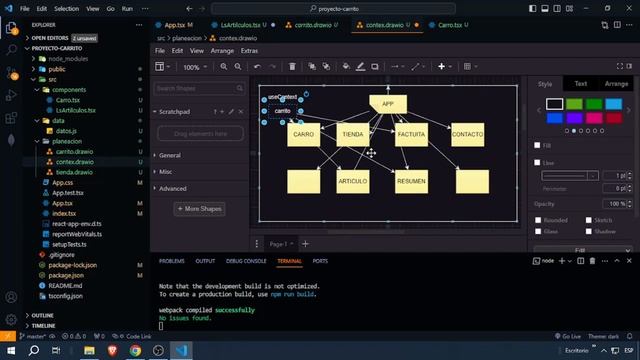Open the 100% zoom dropdown
Screen dimensions: 640x360
(195, 67)
